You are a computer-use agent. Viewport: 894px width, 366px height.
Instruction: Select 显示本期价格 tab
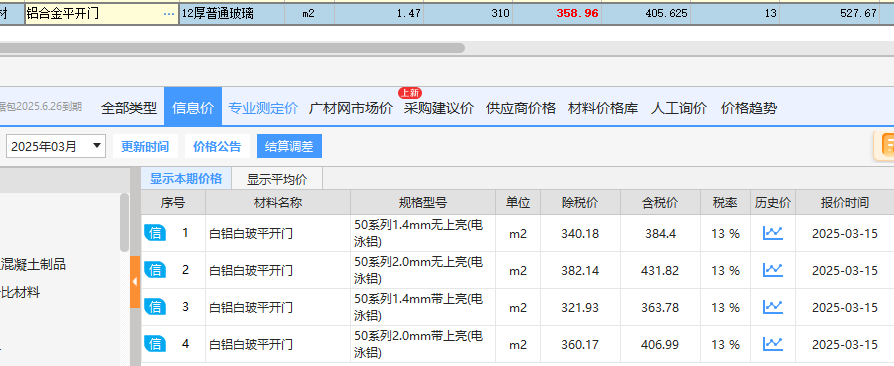click(x=186, y=178)
